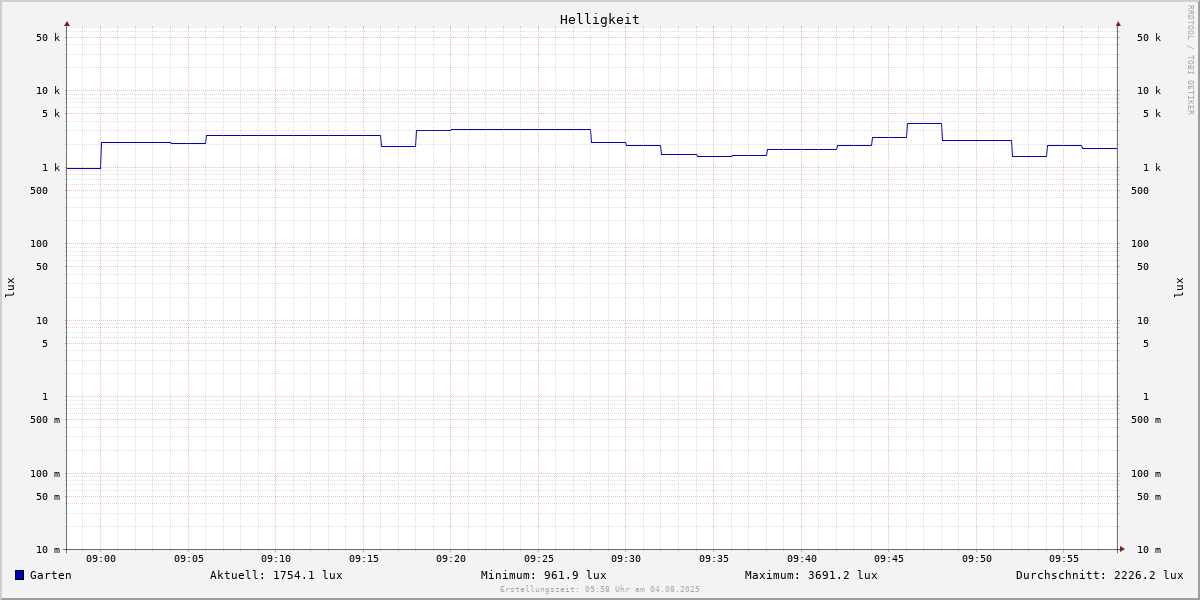Select the "5 k" label on the left axis
Image resolution: width=1200 pixels, height=600 pixels.
pyautogui.click(x=51, y=114)
